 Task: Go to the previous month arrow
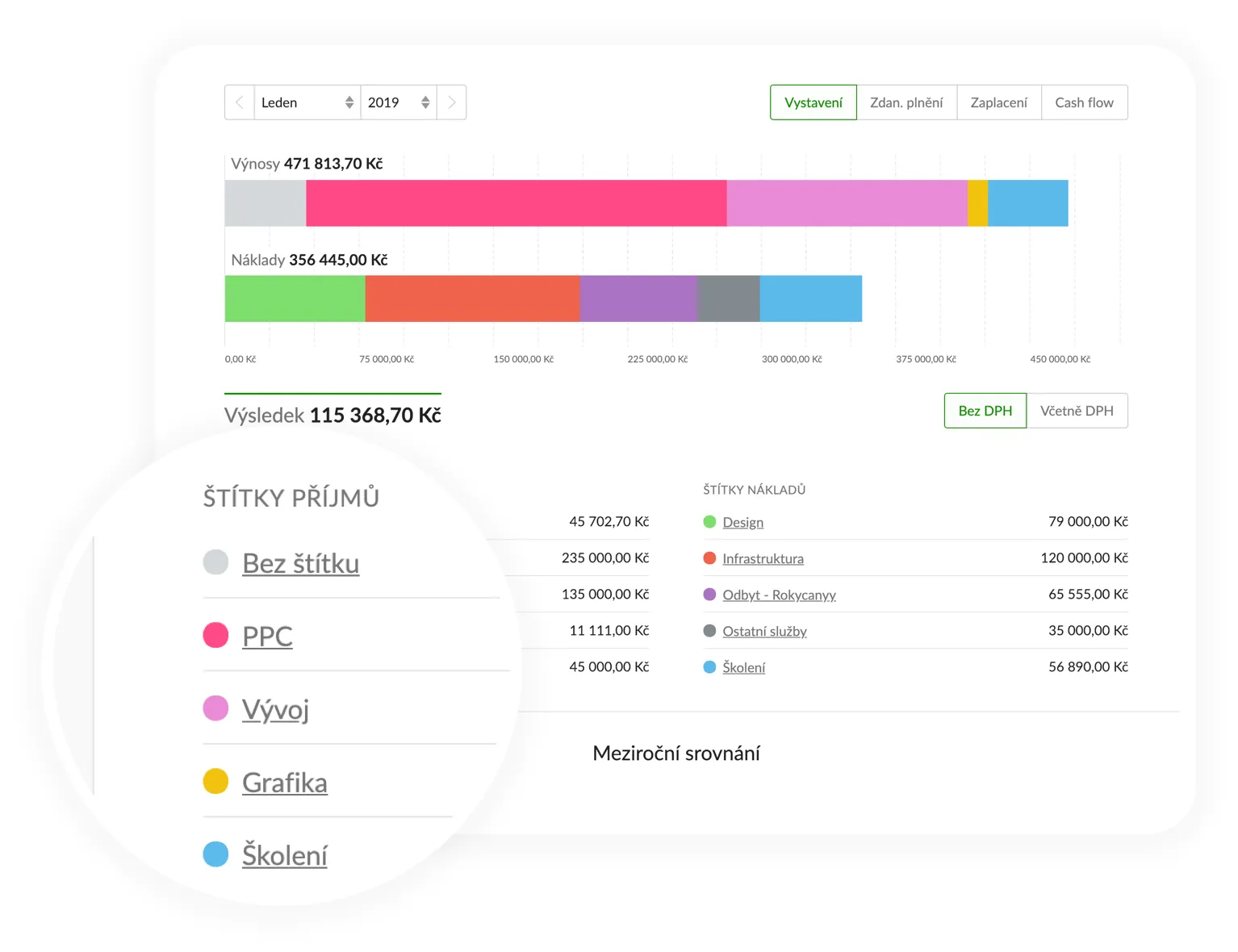[239, 102]
